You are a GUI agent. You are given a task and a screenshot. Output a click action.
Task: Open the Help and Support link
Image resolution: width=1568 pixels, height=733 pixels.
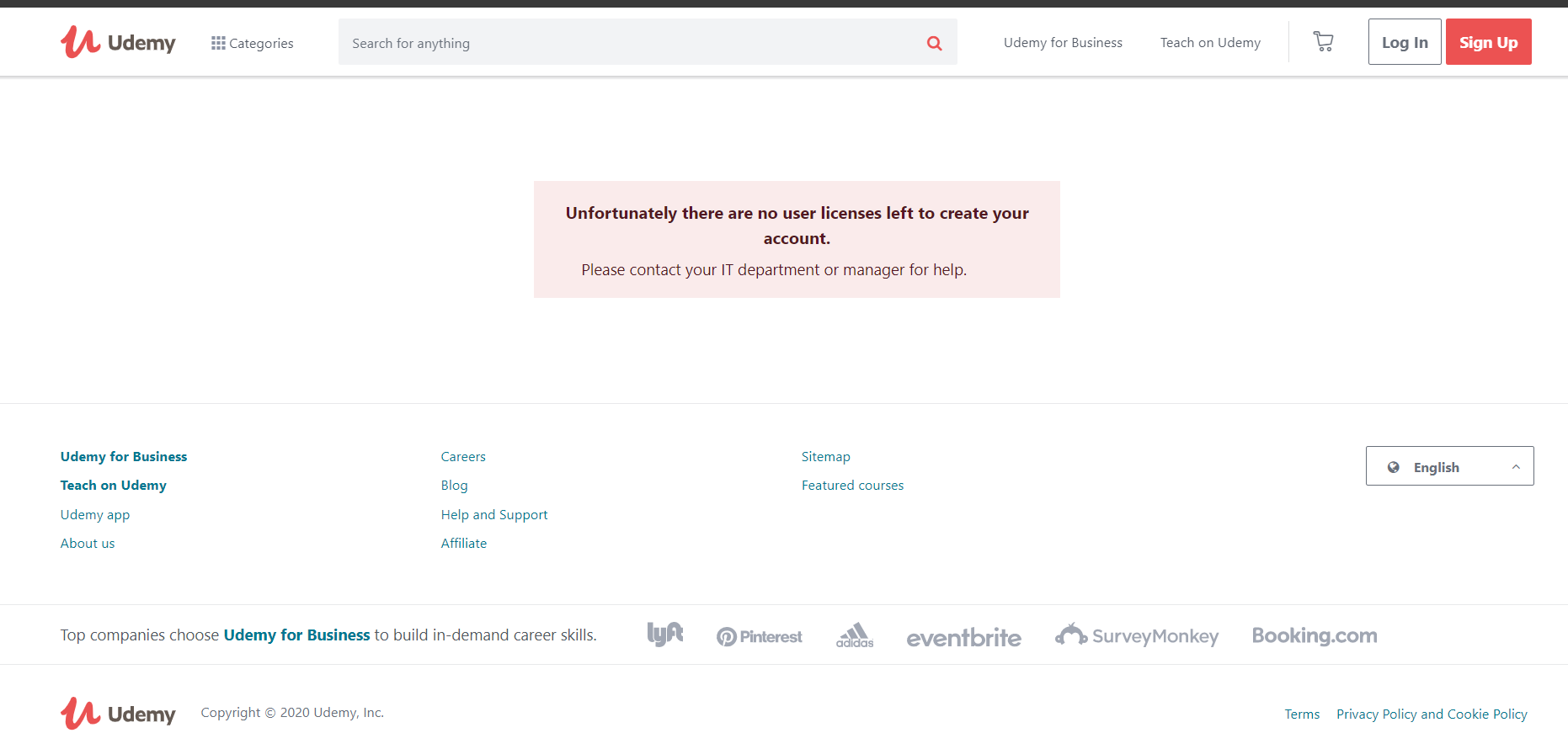pyautogui.click(x=494, y=515)
